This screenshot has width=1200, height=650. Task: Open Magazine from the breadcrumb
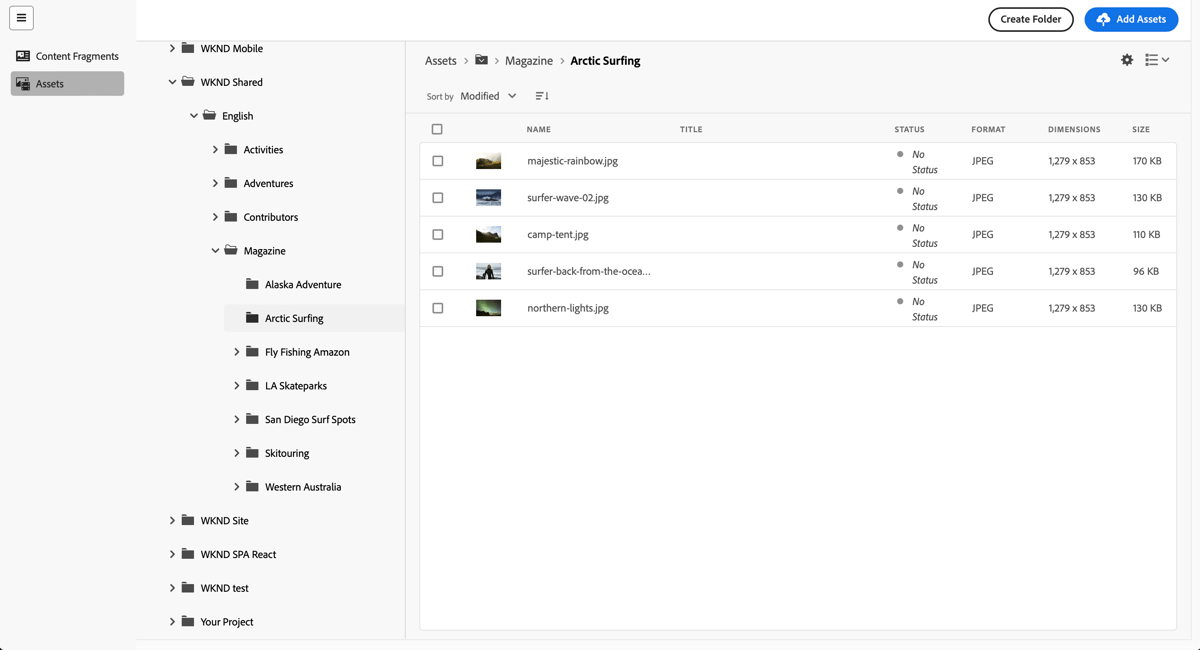pyautogui.click(x=529, y=60)
